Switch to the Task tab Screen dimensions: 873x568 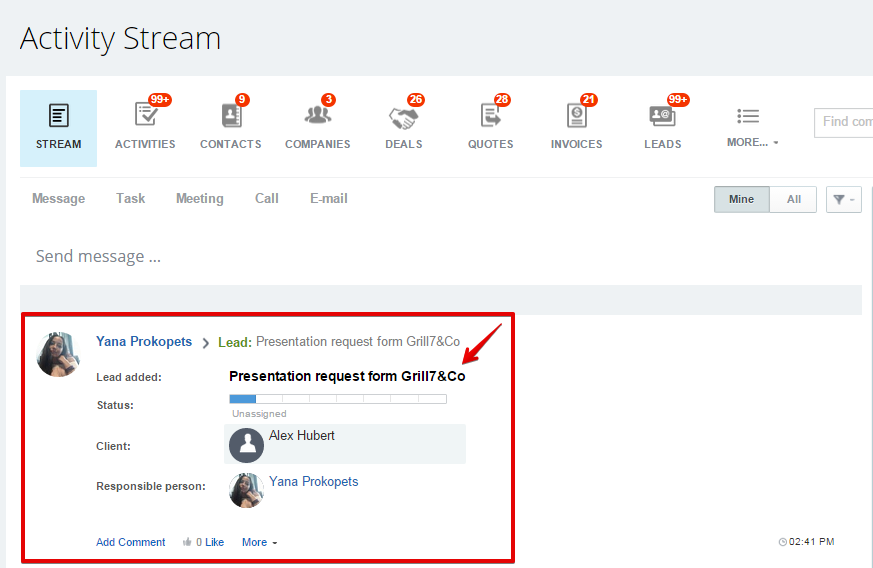130,199
